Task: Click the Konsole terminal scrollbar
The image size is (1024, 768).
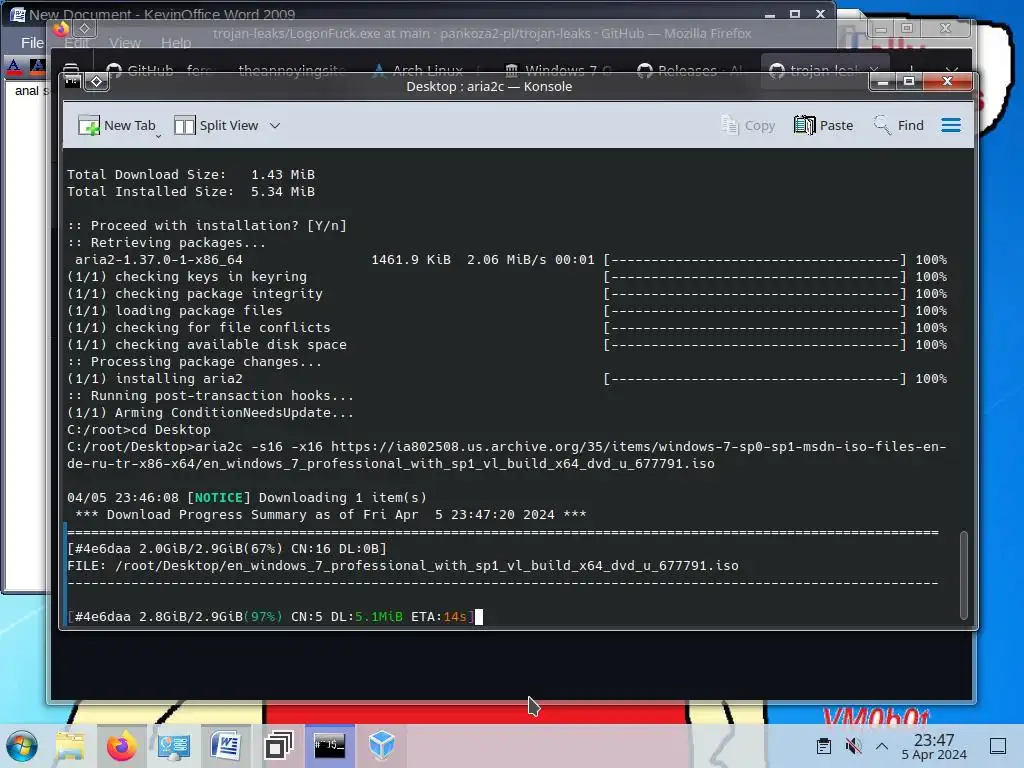Action: pyautogui.click(x=964, y=575)
